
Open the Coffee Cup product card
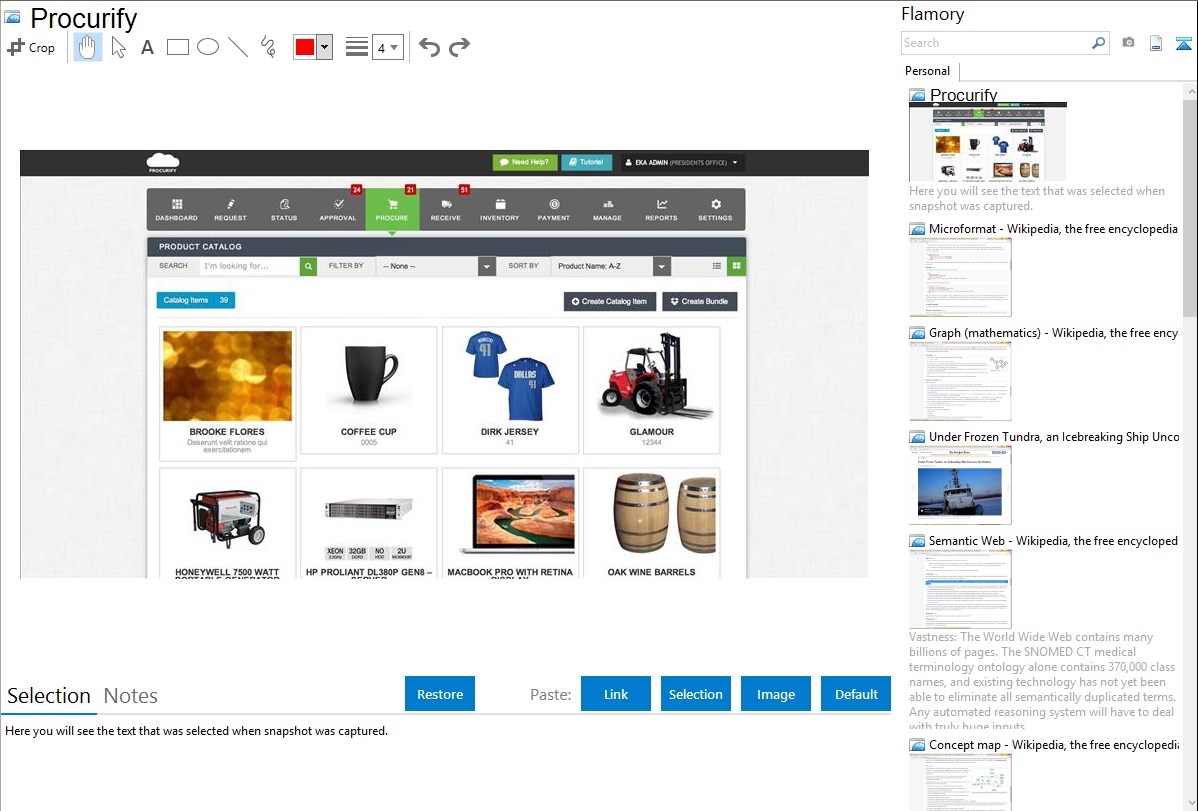(369, 390)
